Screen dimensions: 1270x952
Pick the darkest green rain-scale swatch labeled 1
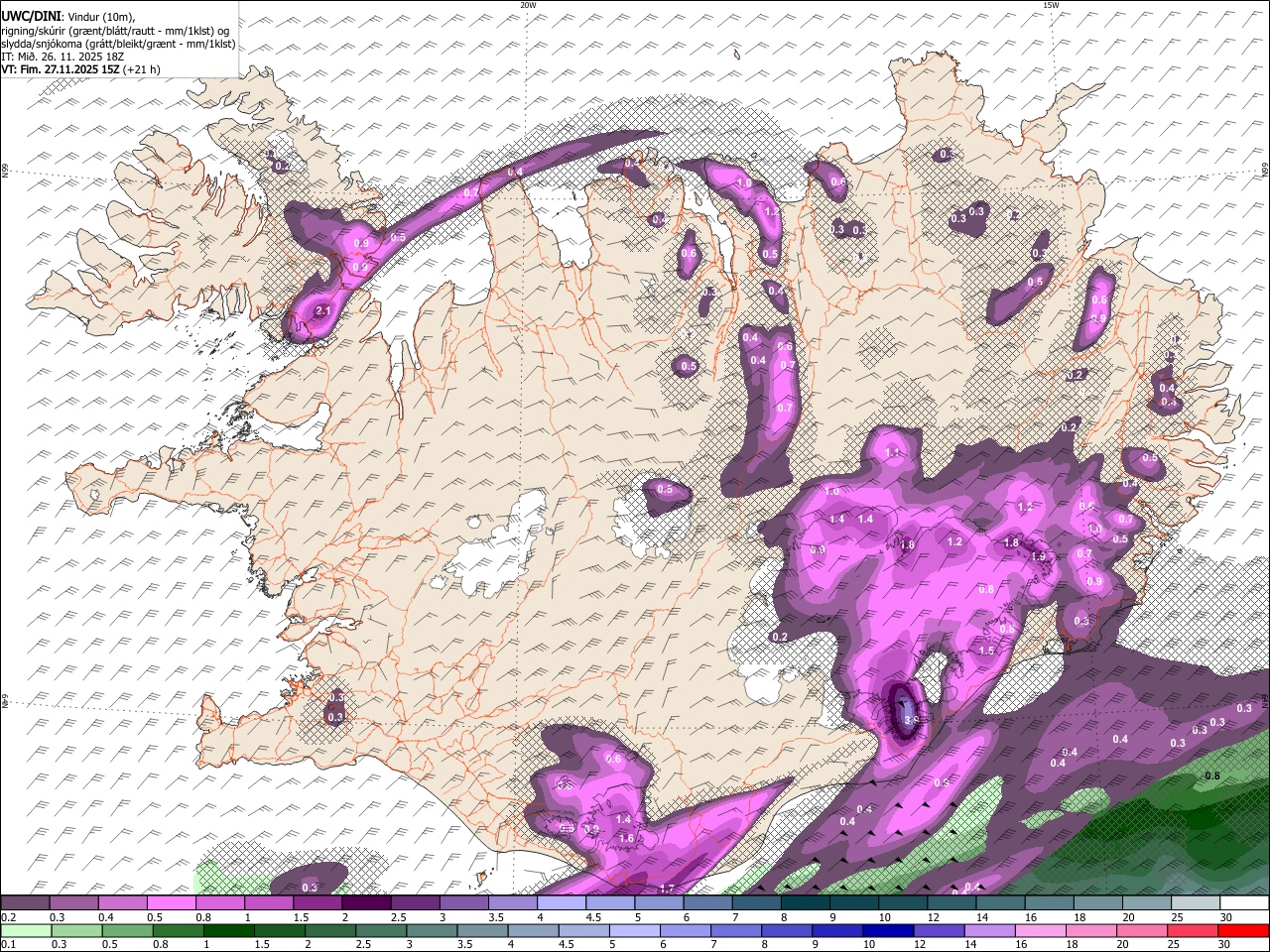[x=228, y=930]
